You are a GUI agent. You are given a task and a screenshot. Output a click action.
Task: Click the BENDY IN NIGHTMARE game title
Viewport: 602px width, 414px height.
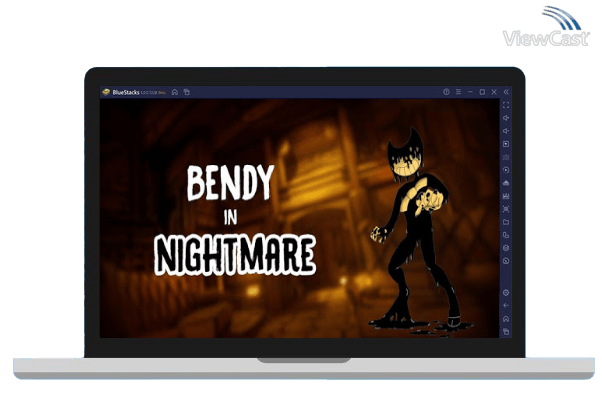tap(235, 220)
